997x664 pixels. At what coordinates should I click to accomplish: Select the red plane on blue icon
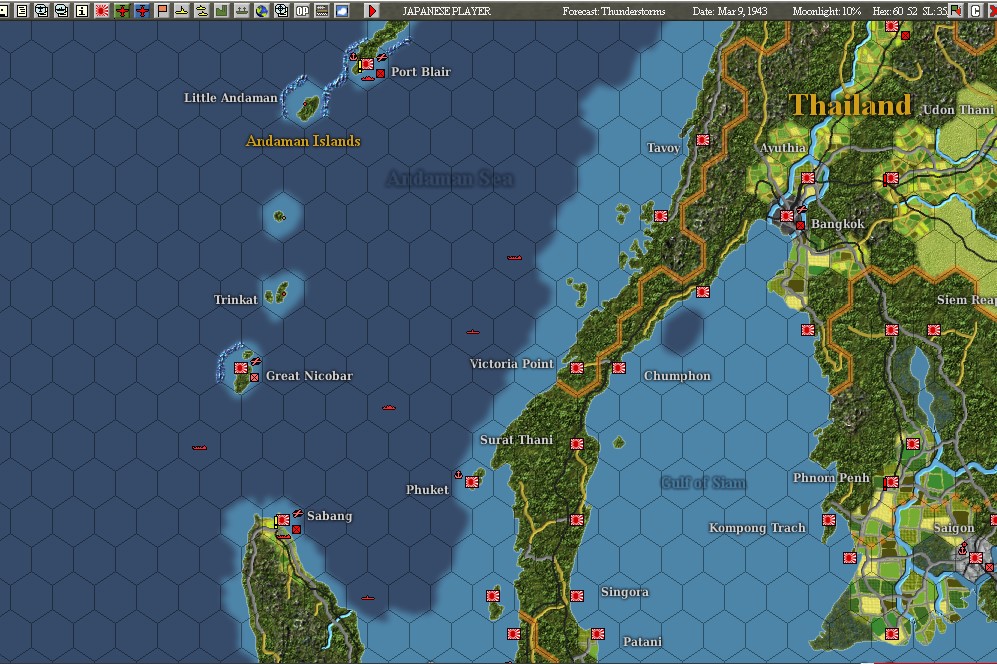coord(142,11)
